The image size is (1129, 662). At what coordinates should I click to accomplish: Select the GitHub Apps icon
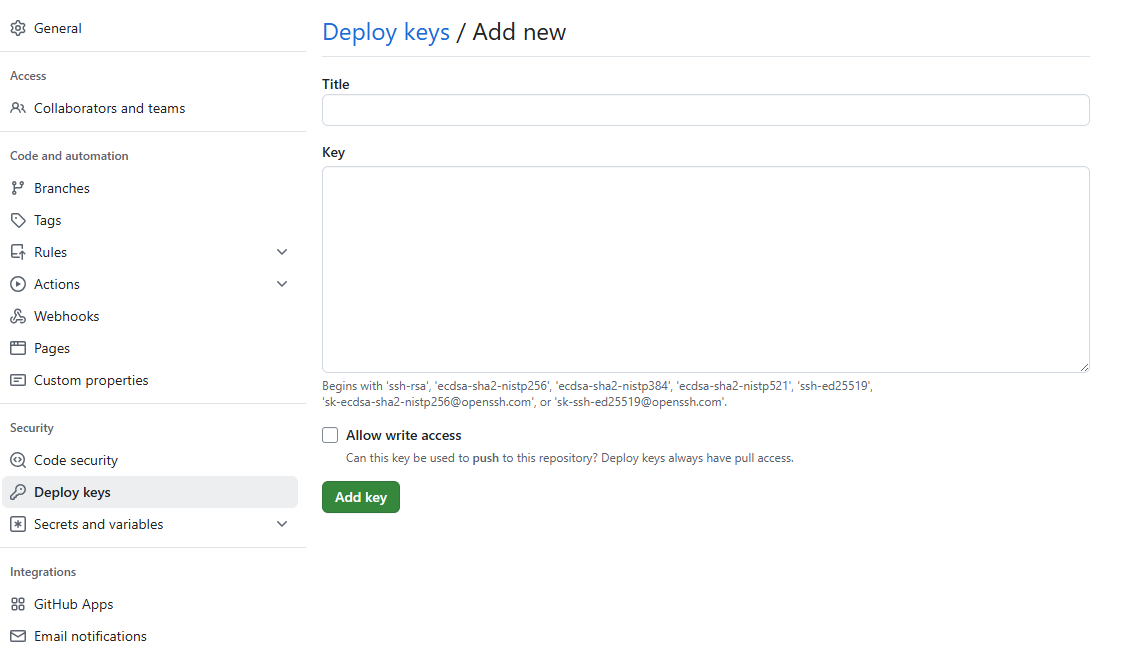click(x=18, y=604)
